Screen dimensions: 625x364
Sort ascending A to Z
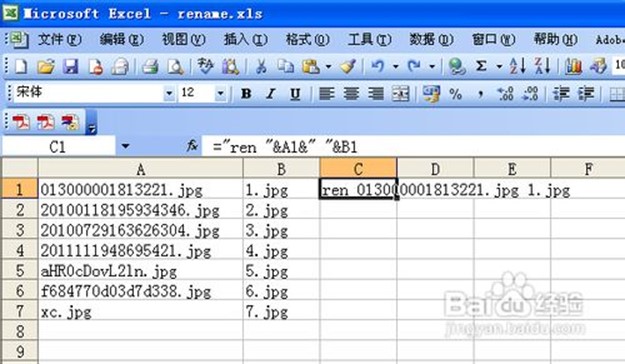click(517, 66)
